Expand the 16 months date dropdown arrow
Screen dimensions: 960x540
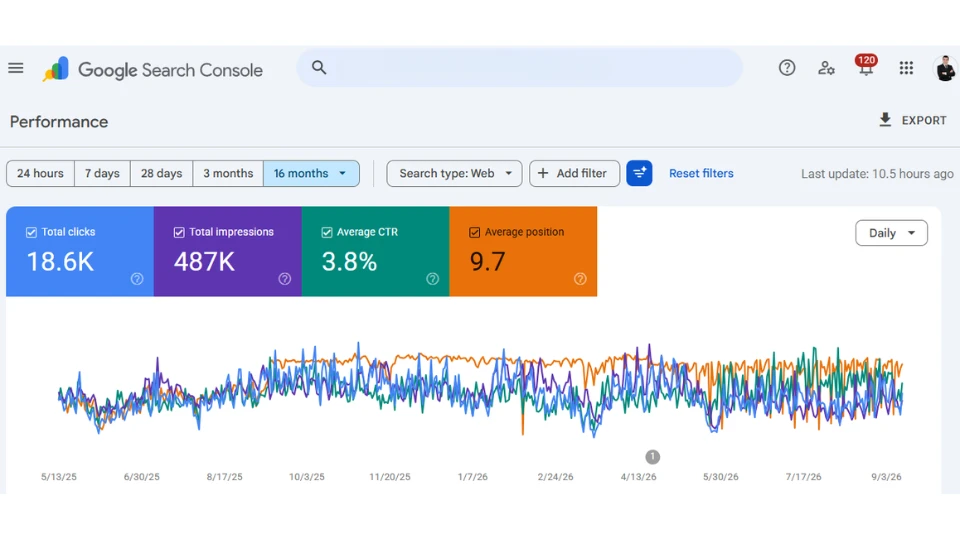[343, 173]
